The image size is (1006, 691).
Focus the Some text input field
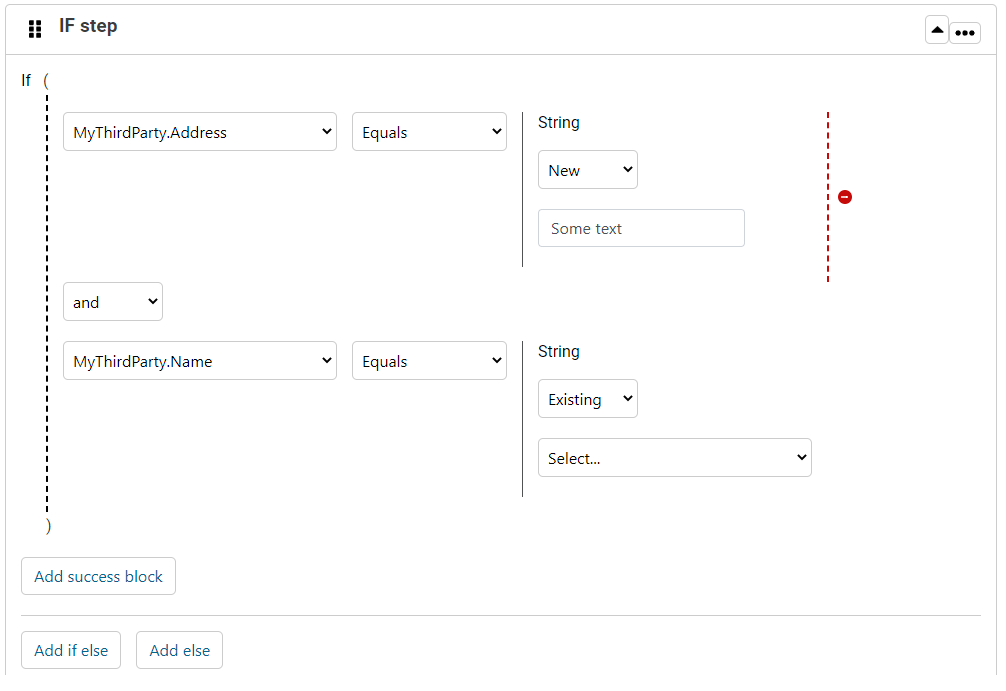coord(641,228)
